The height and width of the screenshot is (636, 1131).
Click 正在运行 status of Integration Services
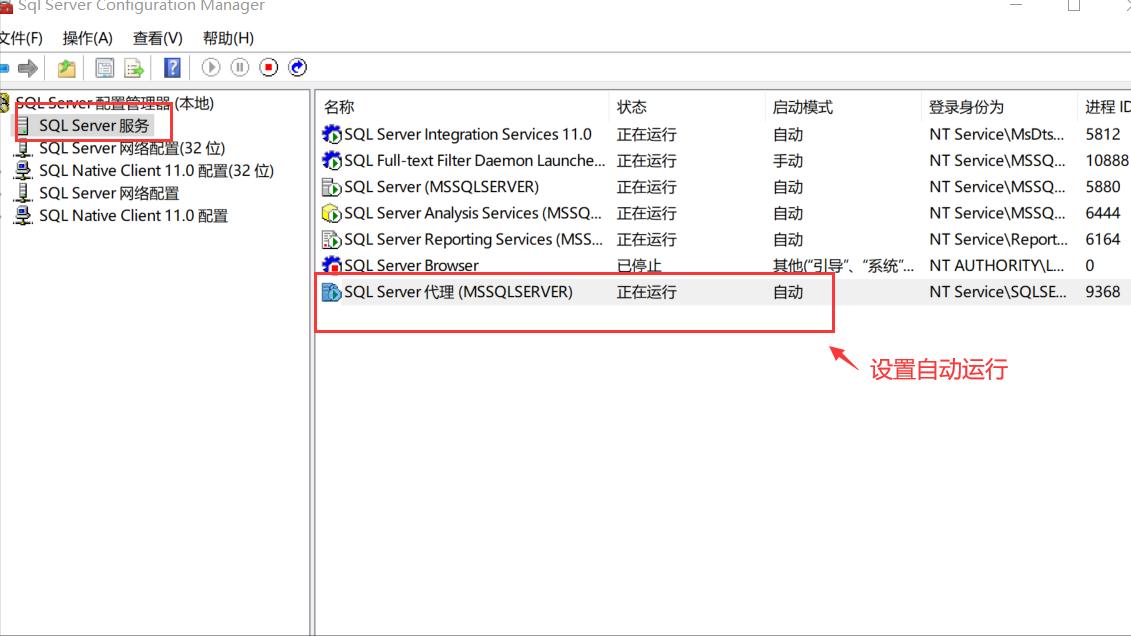pyautogui.click(x=646, y=135)
